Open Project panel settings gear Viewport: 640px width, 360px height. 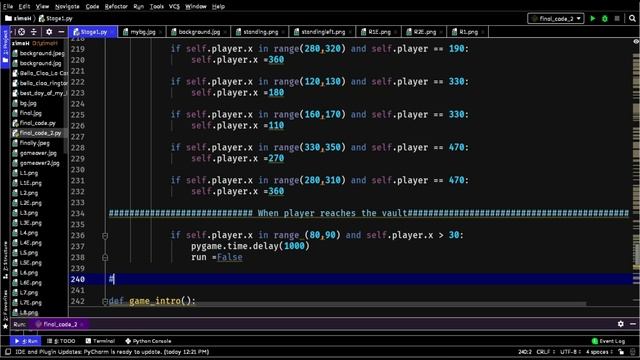49,32
